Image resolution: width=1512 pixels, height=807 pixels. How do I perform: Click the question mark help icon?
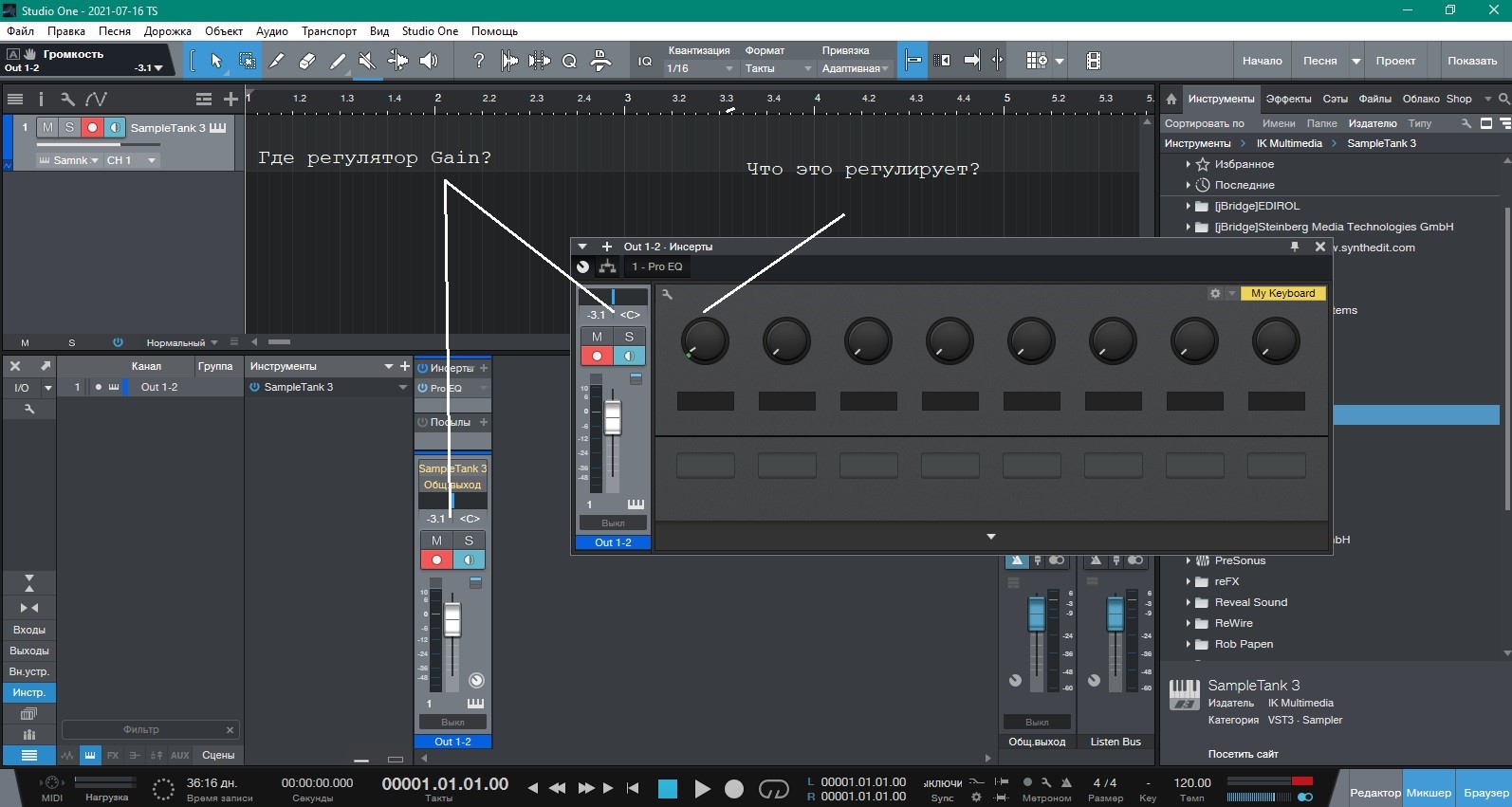coord(479,61)
